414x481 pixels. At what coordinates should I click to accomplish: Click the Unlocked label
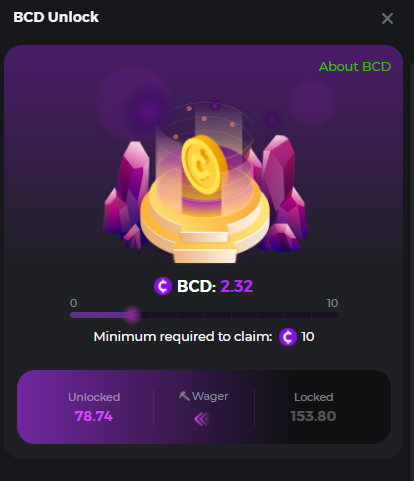(94, 397)
